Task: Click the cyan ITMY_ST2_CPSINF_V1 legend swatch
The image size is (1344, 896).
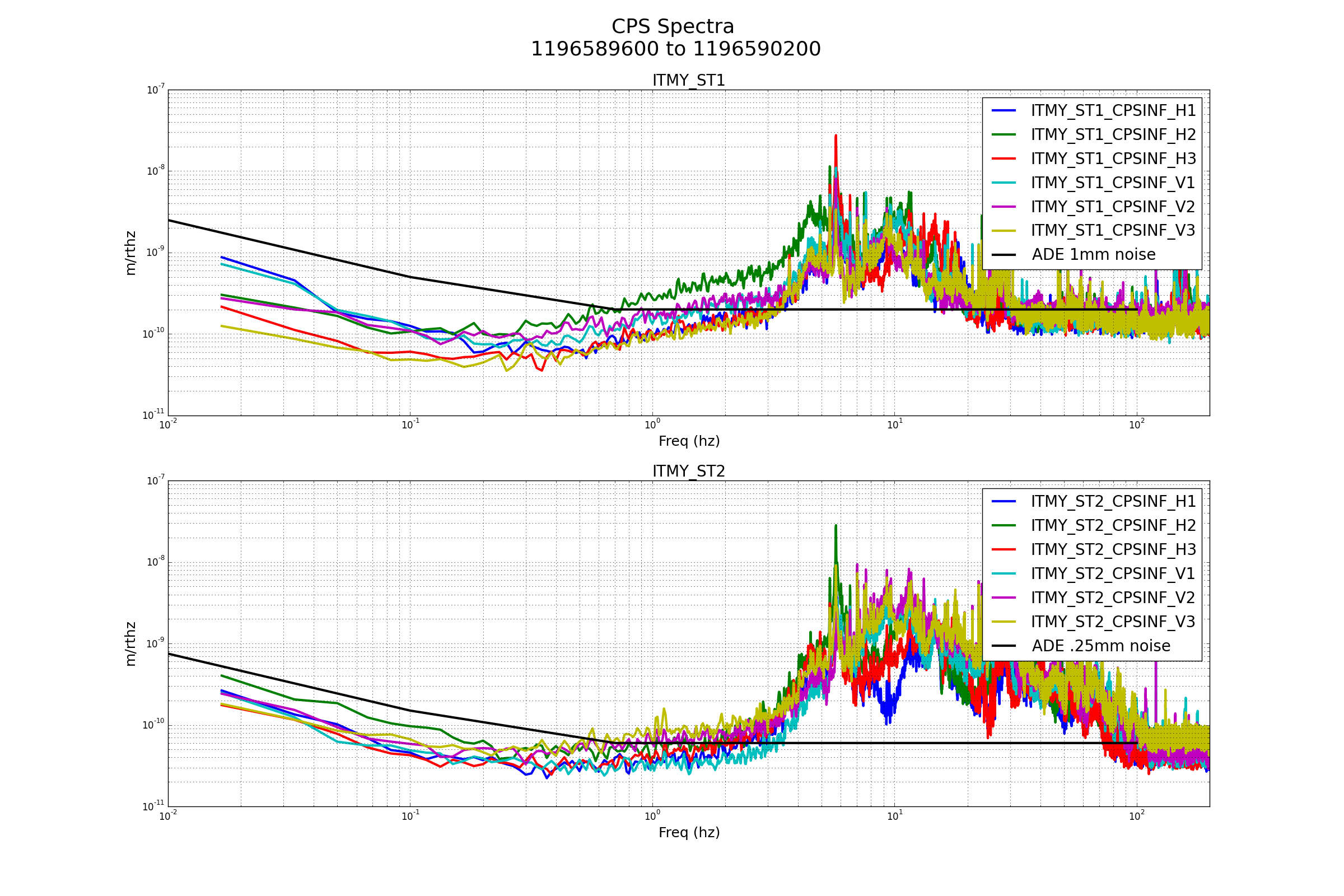Action: (x=1004, y=573)
